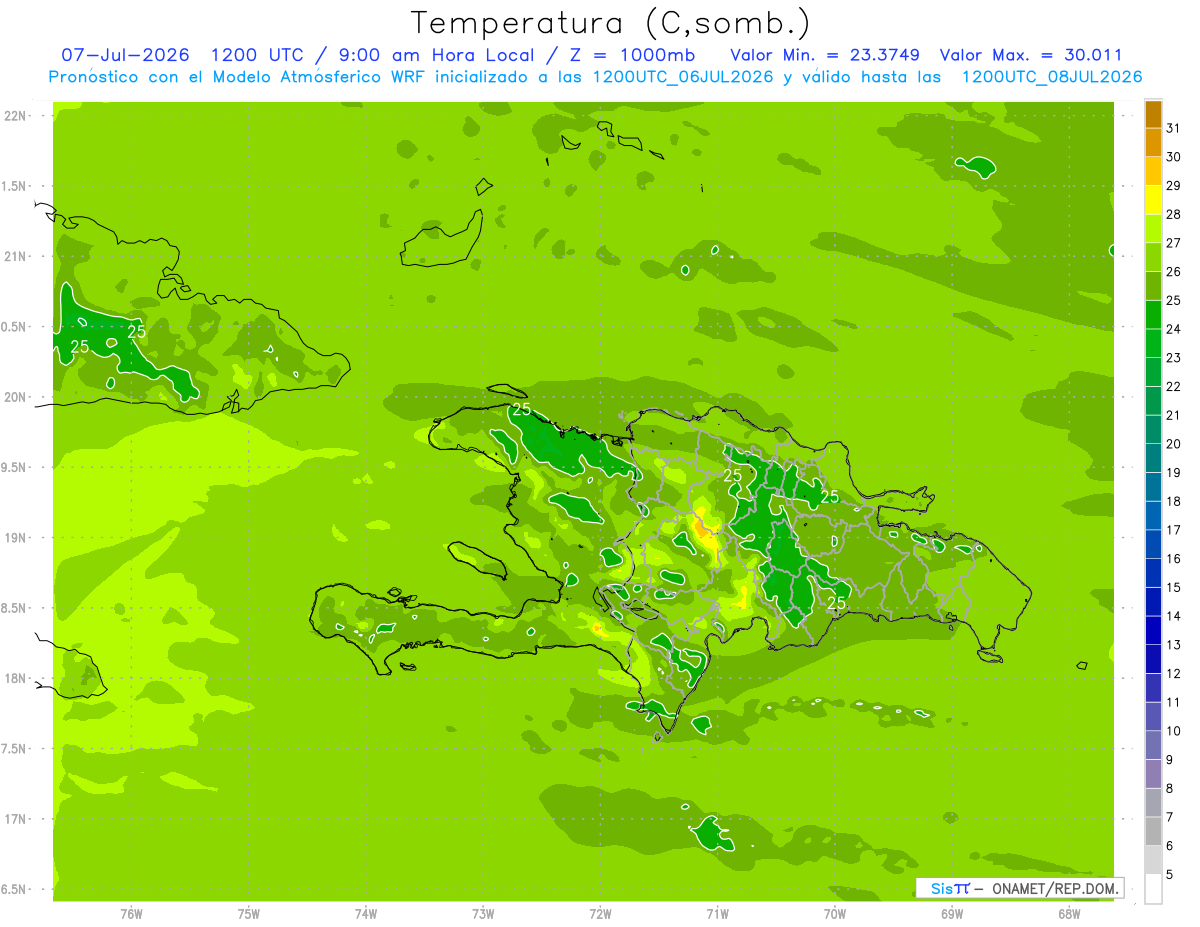Click the colorbar band between 29 and 30
Viewport: 1200px width, 927px height.
click(x=1153, y=171)
